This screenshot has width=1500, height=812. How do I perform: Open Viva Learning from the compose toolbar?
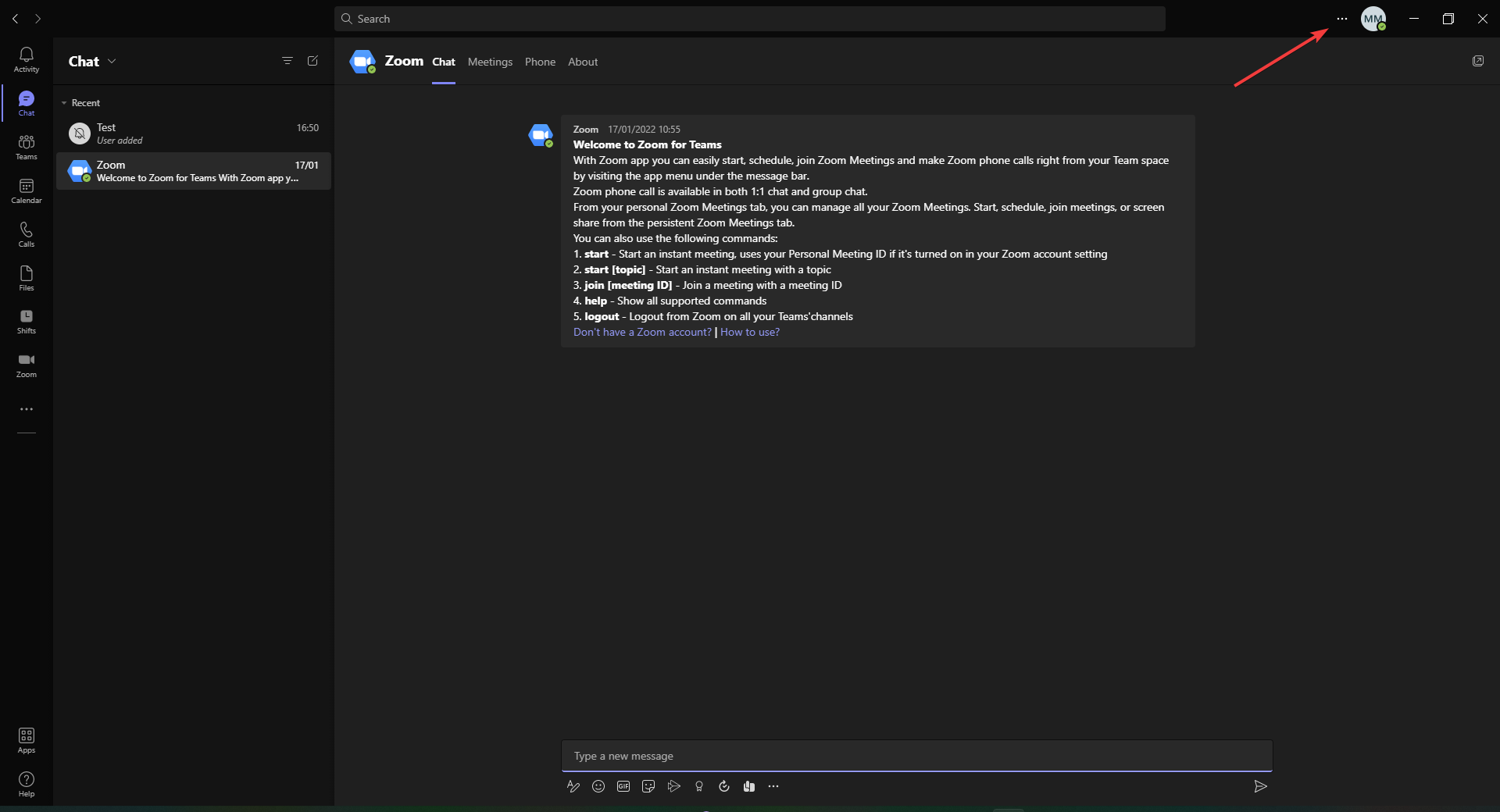click(x=749, y=786)
